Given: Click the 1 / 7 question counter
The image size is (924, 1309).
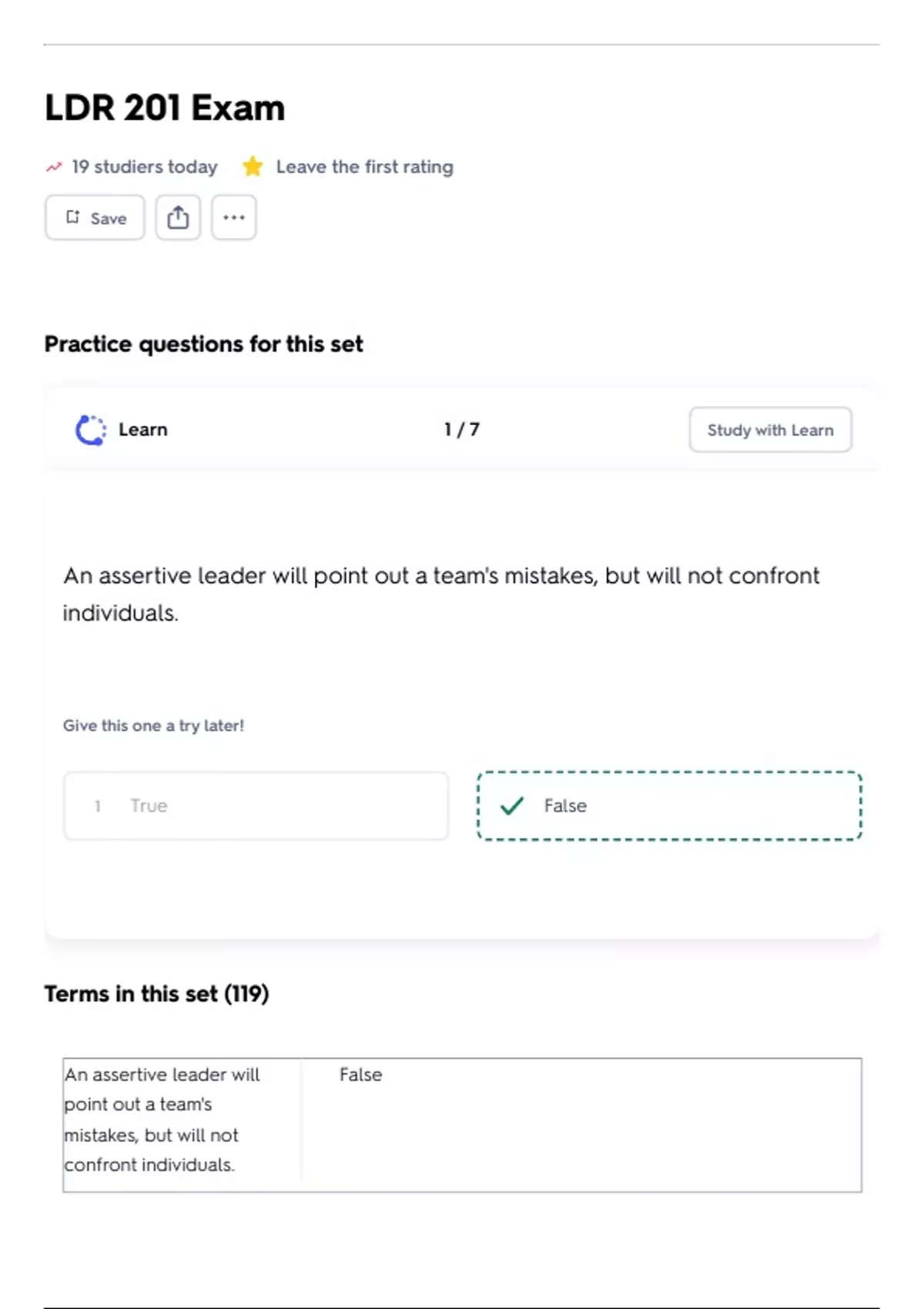Looking at the screenshot, I should tap(462, 430).
